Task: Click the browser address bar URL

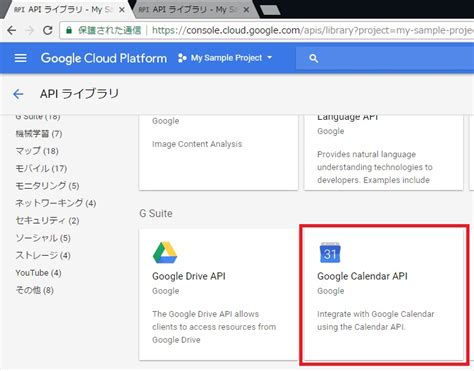Action: 313,30
